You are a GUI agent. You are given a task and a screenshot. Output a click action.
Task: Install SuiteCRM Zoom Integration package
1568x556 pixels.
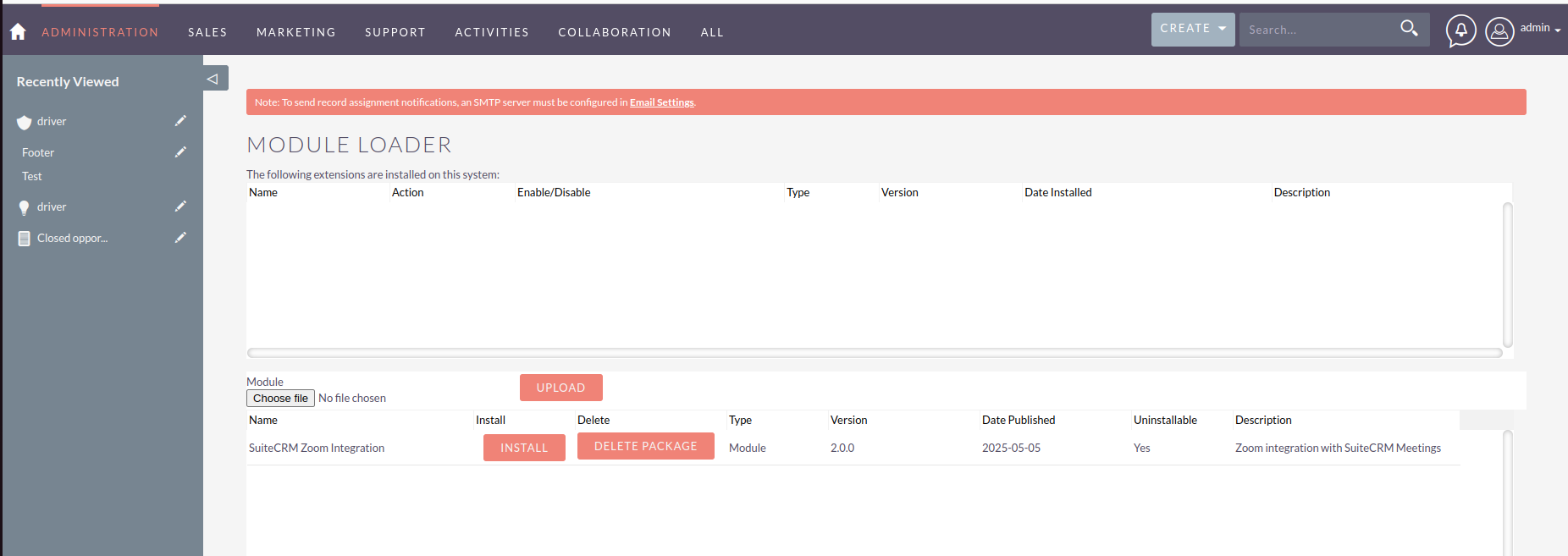click(524, 448)
